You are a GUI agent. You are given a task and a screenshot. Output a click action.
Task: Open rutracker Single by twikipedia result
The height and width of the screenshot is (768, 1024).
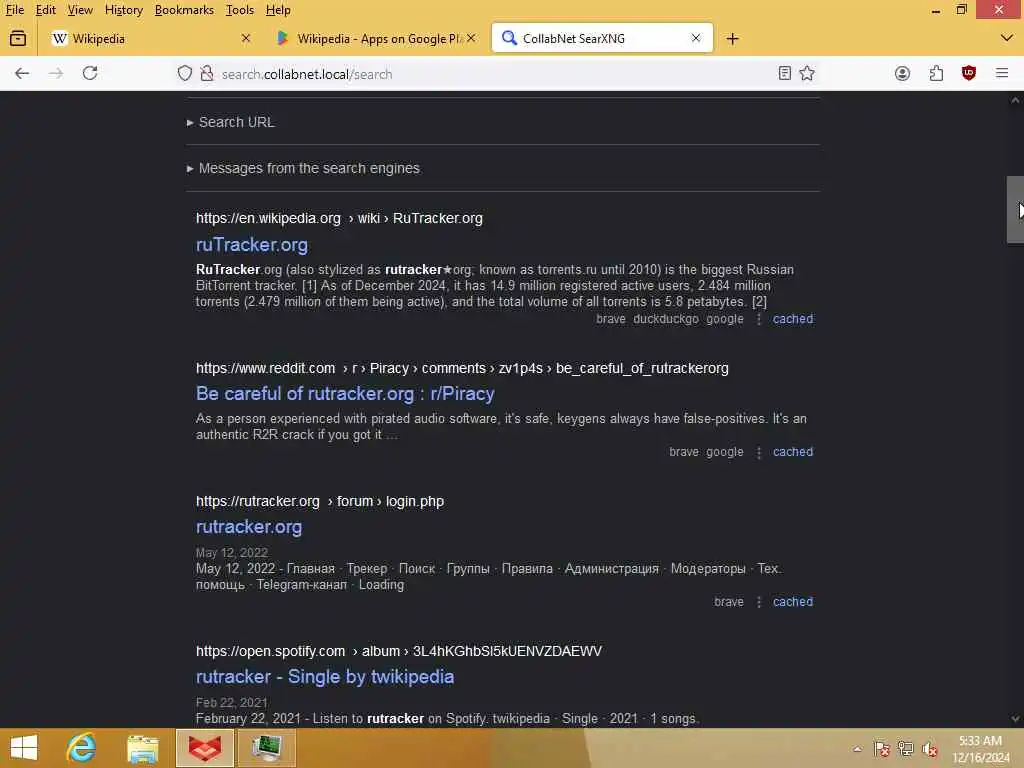coord(325,677)
